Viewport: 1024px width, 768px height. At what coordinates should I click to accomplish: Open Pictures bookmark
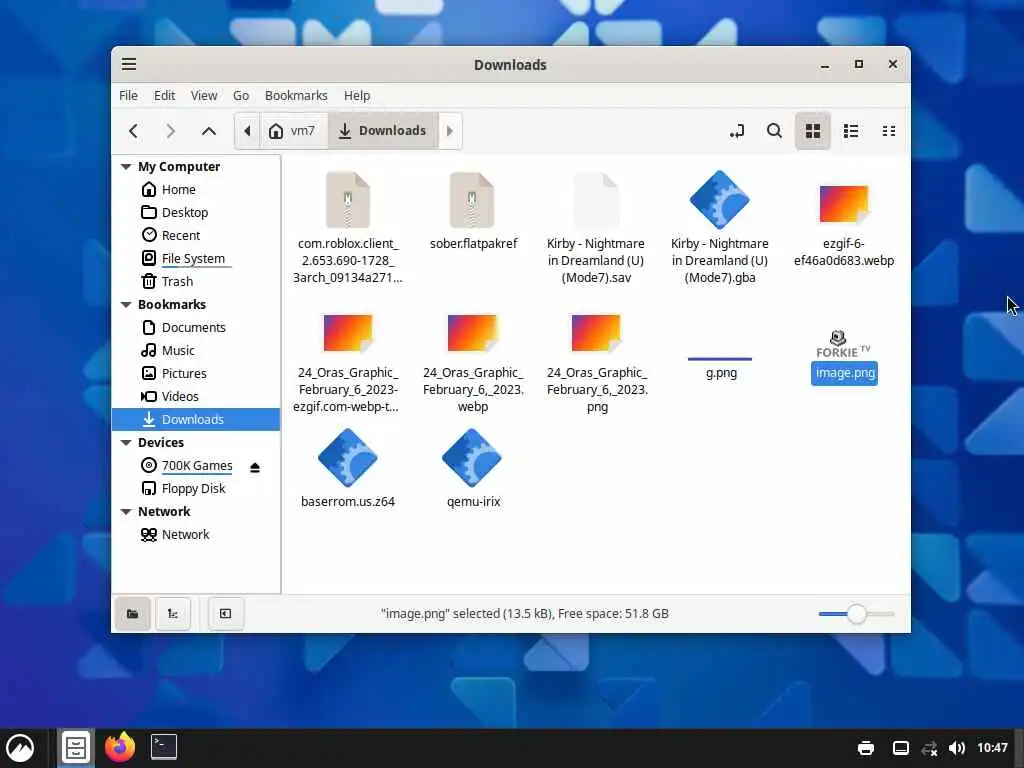(x=196, y=373)
